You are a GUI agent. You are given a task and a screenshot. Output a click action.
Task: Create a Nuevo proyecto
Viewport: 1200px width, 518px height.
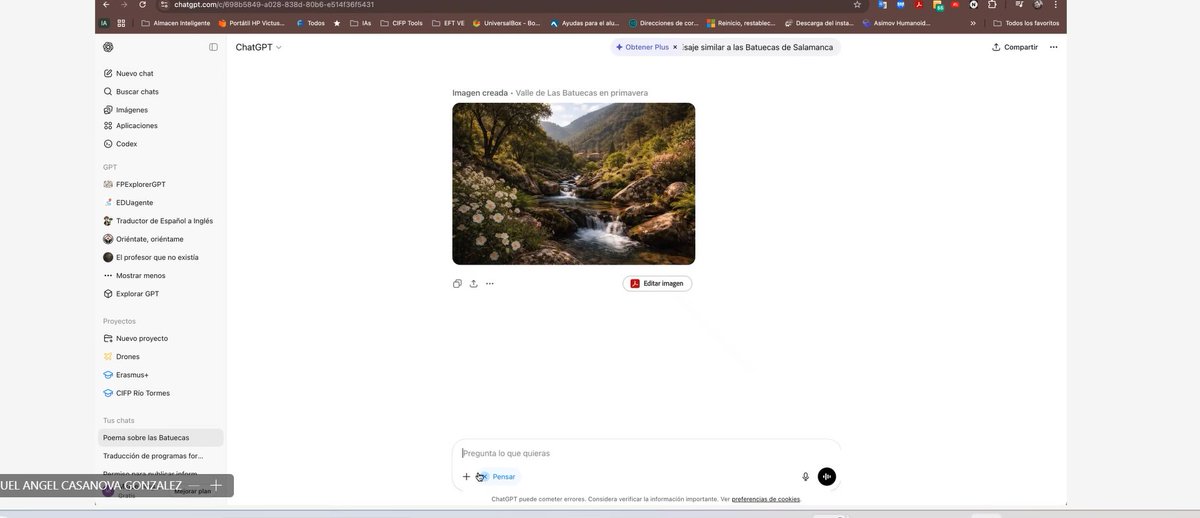(x=141, y=338)
